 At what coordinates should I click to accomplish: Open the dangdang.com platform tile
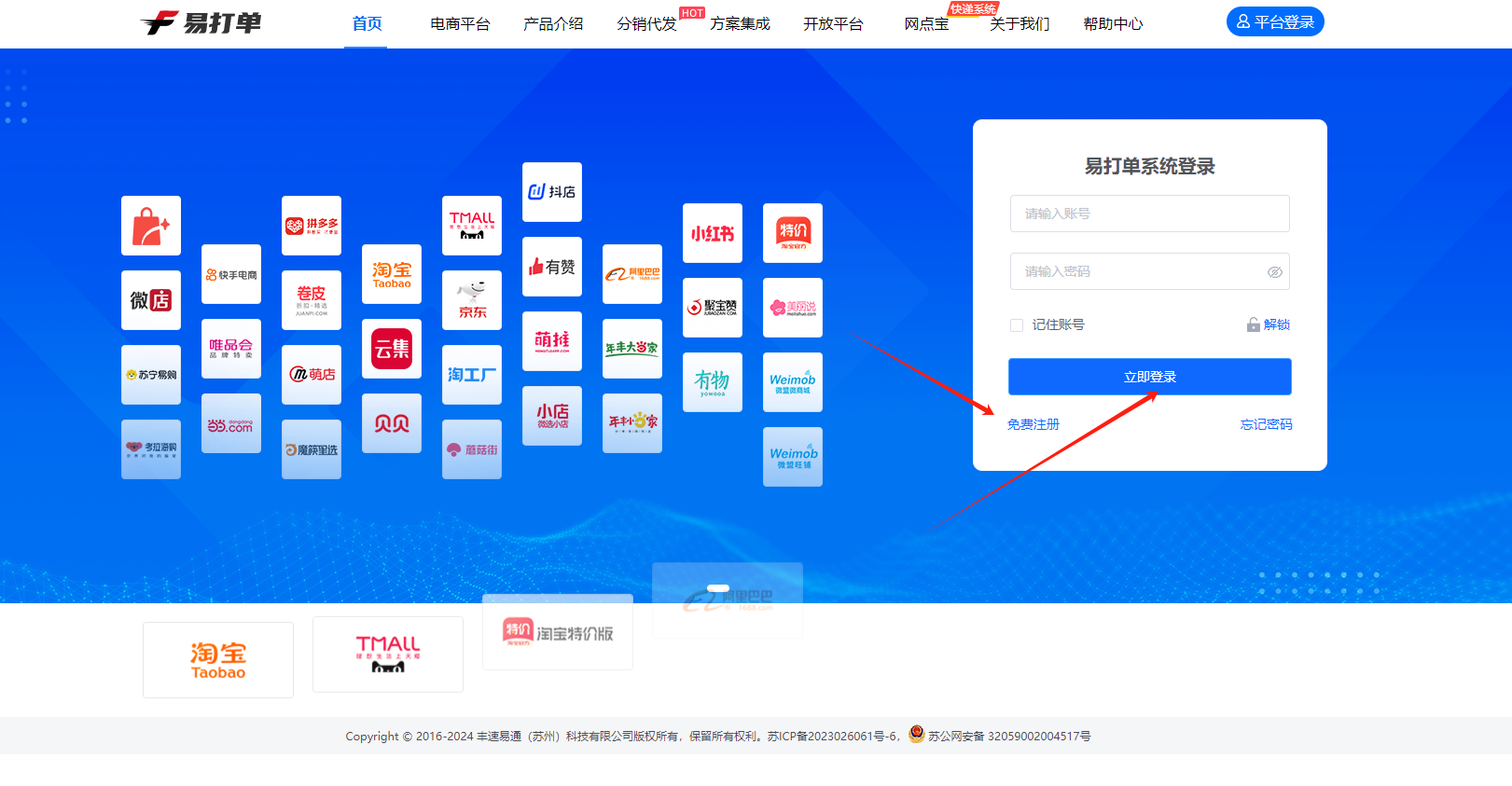coord(231,423)
